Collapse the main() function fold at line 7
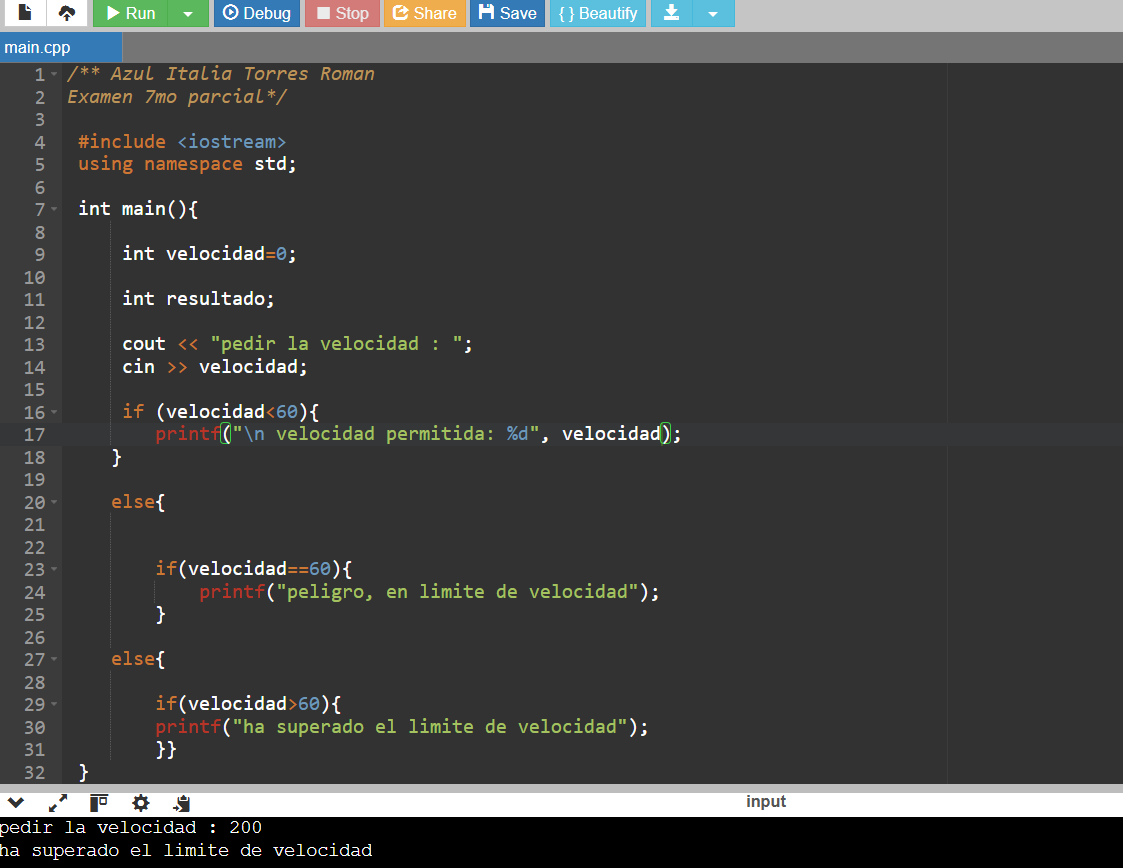 54,209
